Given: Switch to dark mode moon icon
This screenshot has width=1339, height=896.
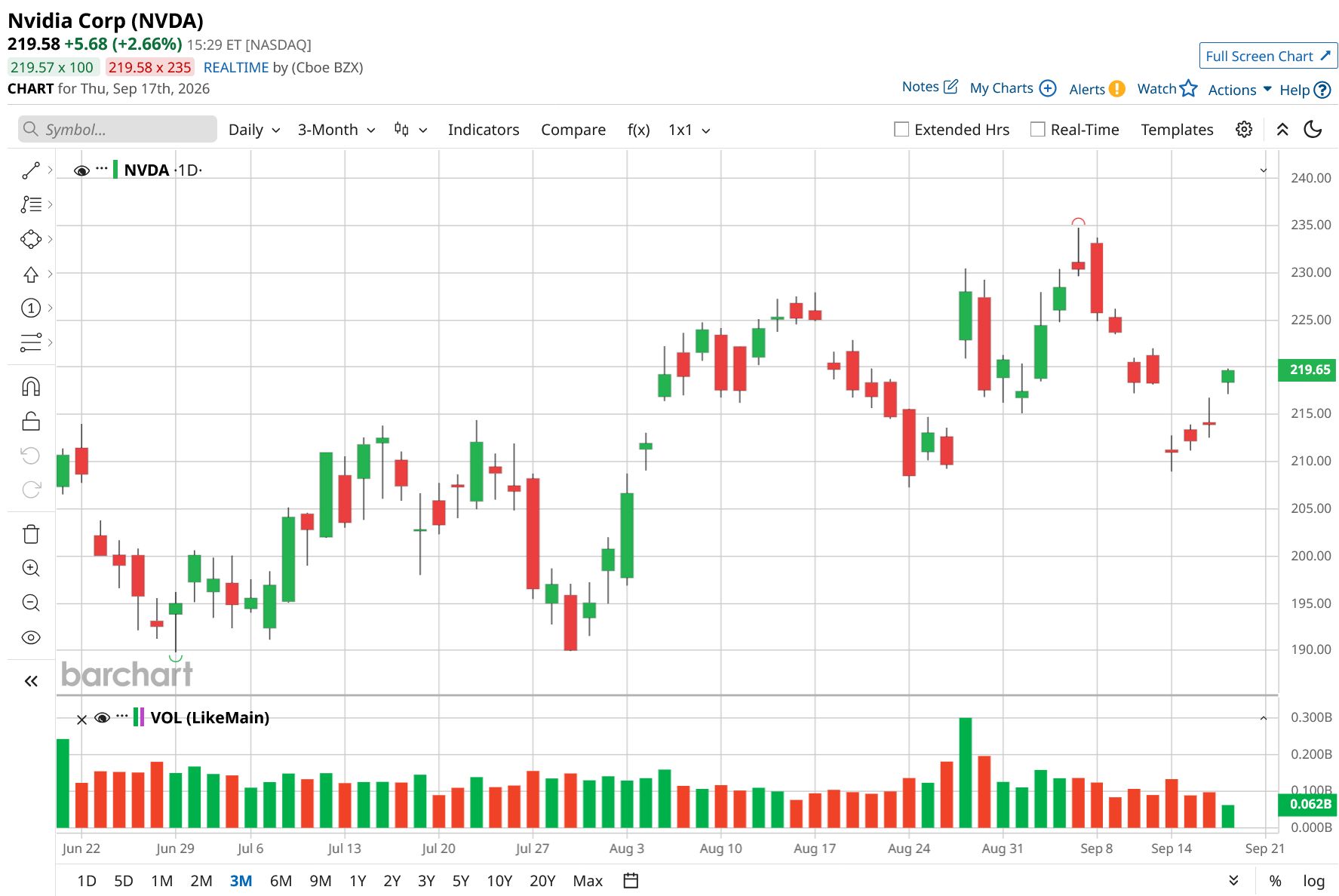Looking at the screenshot, I should click(x=1313, y=130).
